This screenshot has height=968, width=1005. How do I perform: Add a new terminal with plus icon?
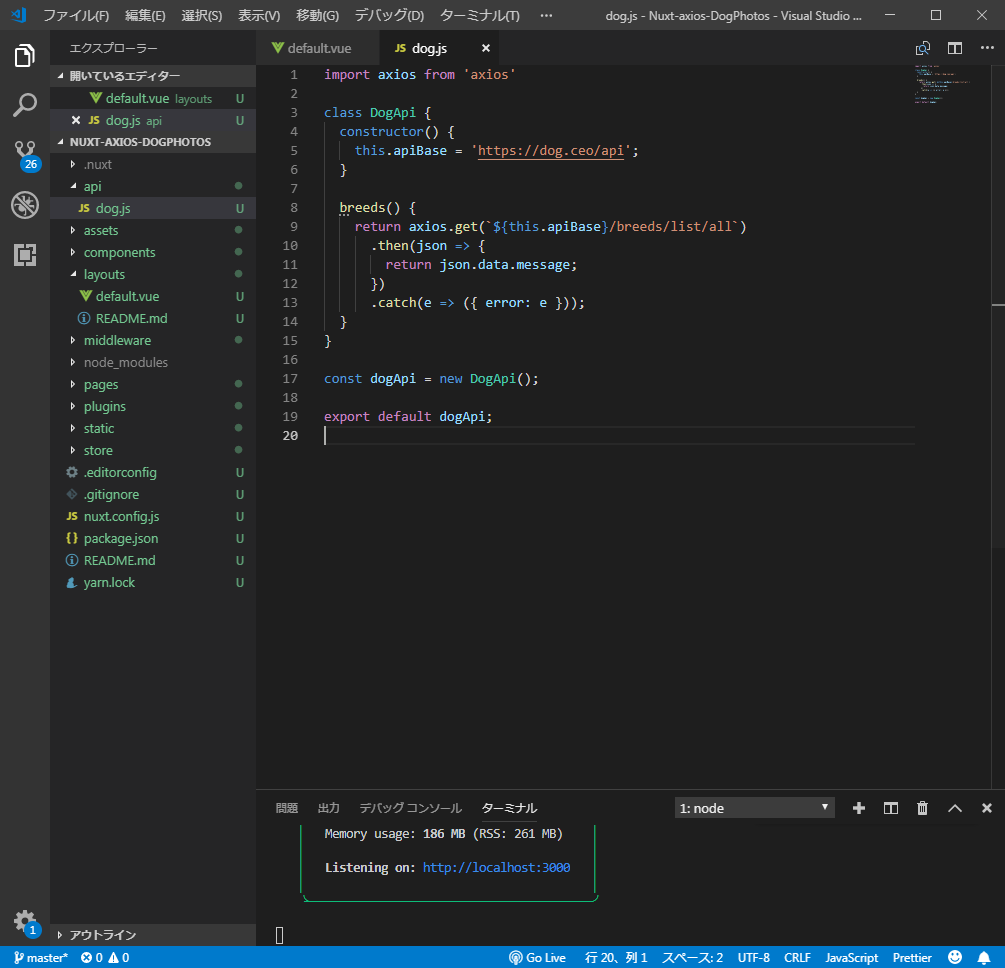[x=858, y=808]
